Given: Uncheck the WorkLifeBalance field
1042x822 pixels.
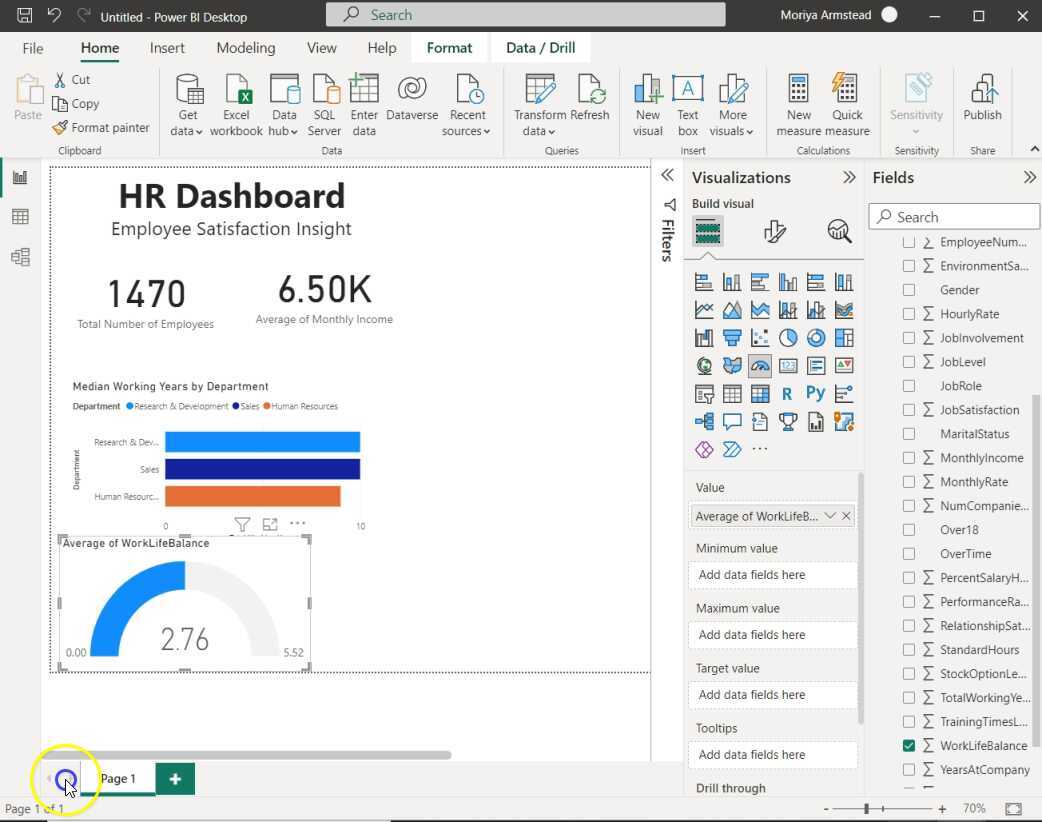Looking at the screenshot, I should pyautogui.click(x=909, y=745).
